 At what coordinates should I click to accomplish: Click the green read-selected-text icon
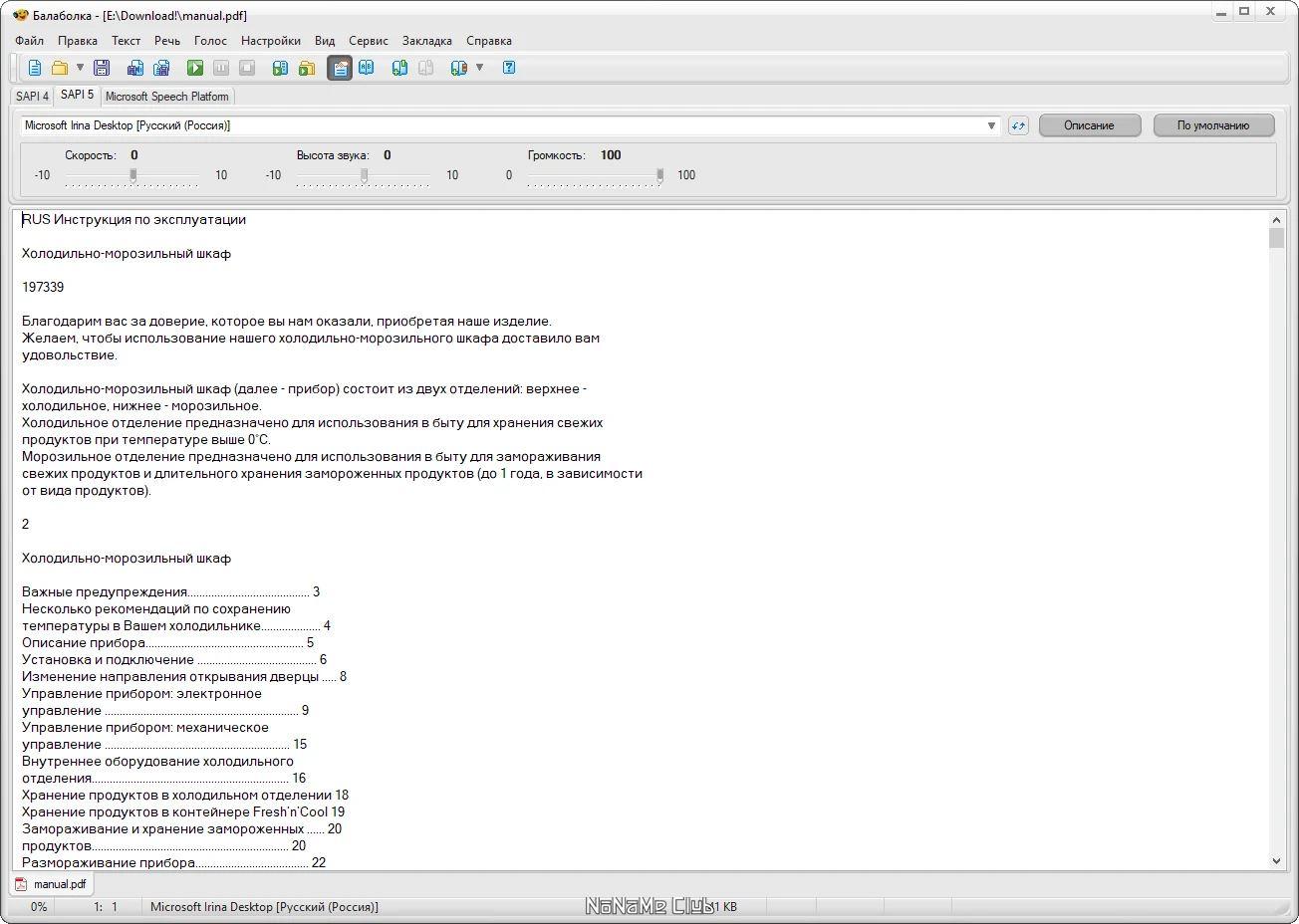[x=281, y=68]
